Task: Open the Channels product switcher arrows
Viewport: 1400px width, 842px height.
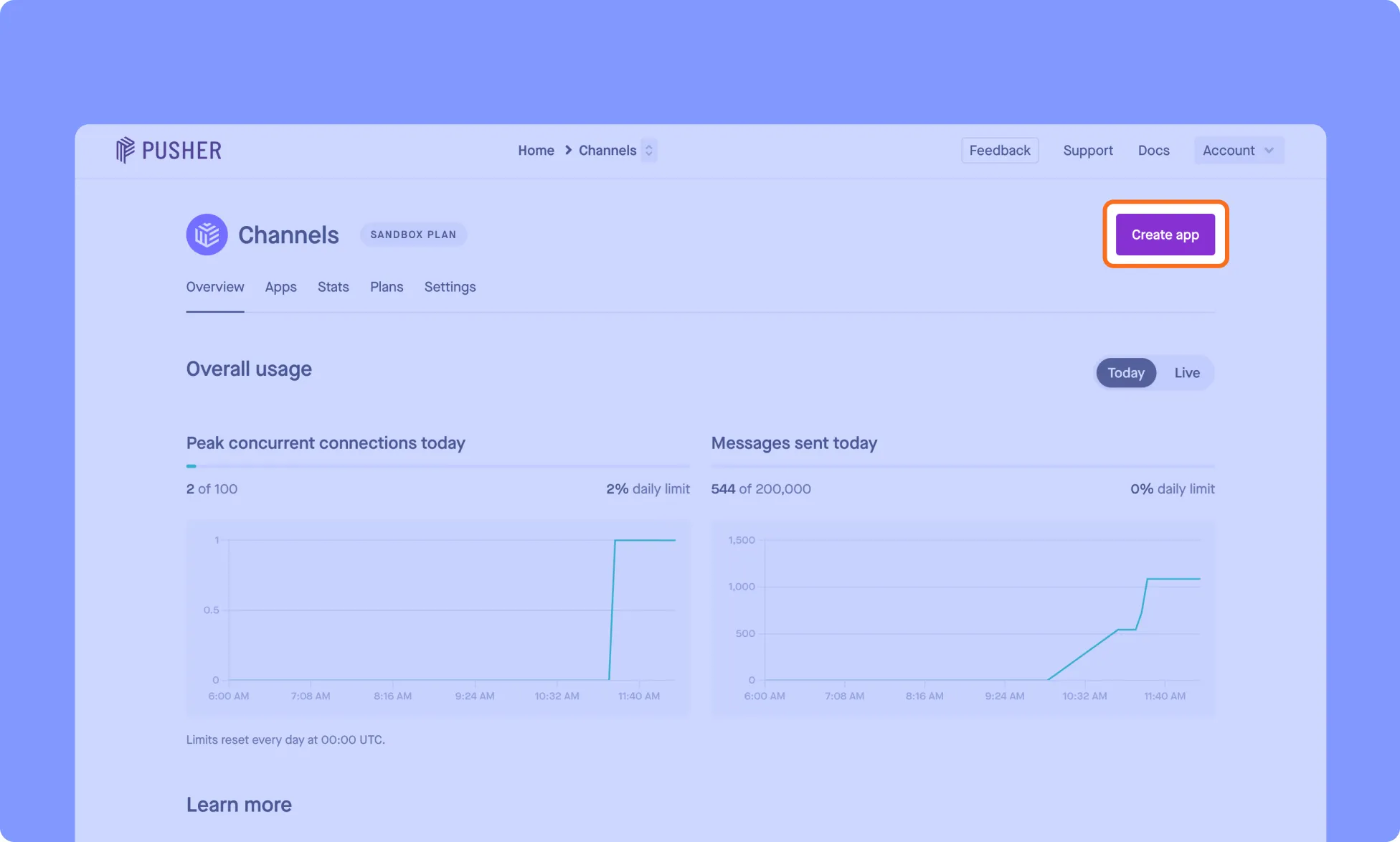Action: pyautogui.click(x=649, y=151)
